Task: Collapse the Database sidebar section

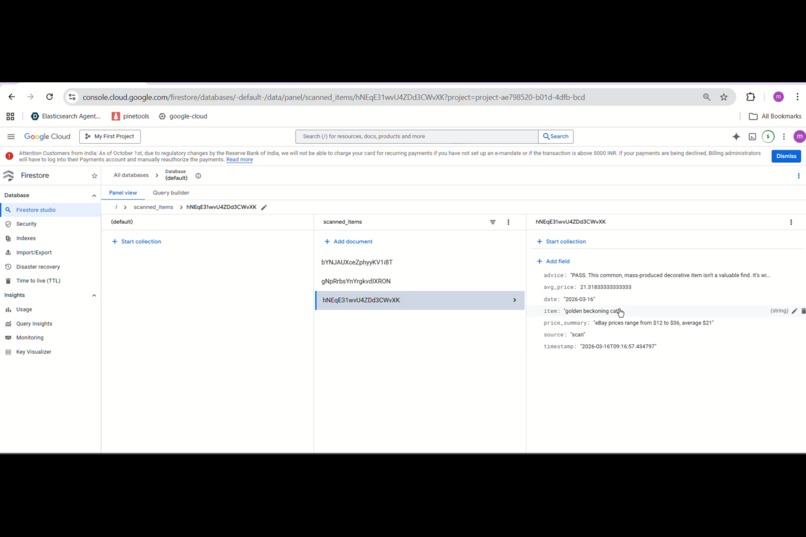Action: point(94,195)
